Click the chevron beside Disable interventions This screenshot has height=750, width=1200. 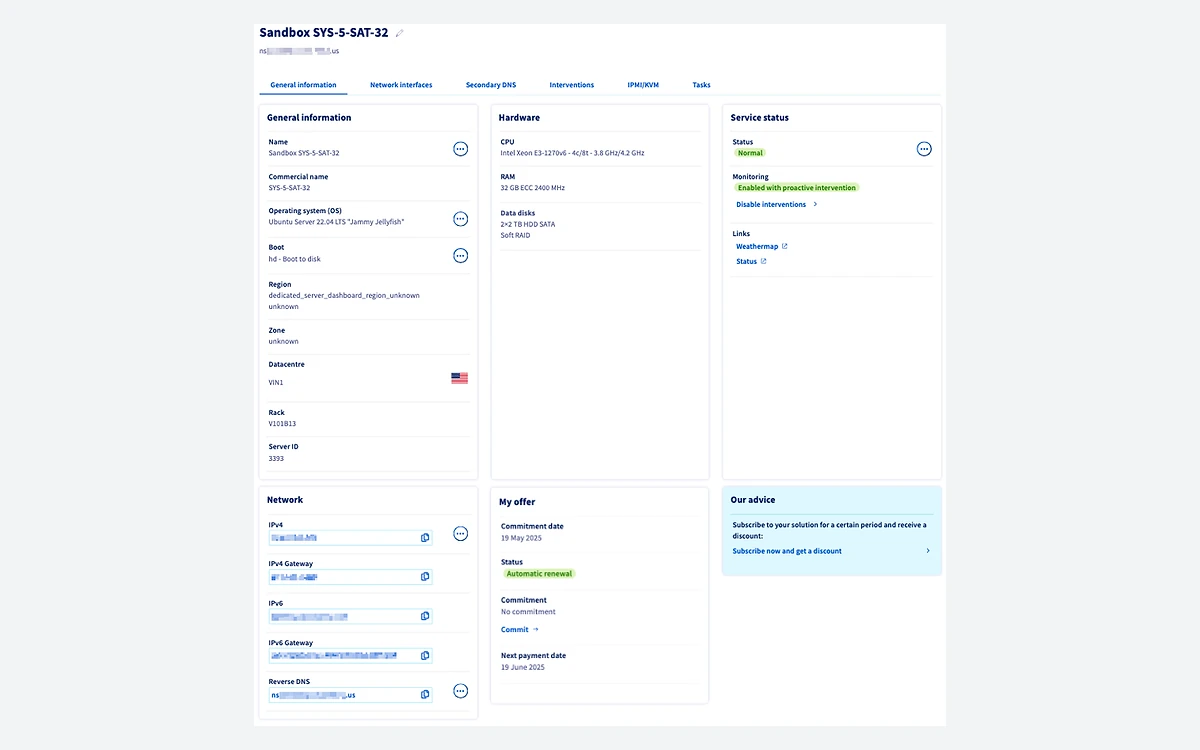point(815,204)
